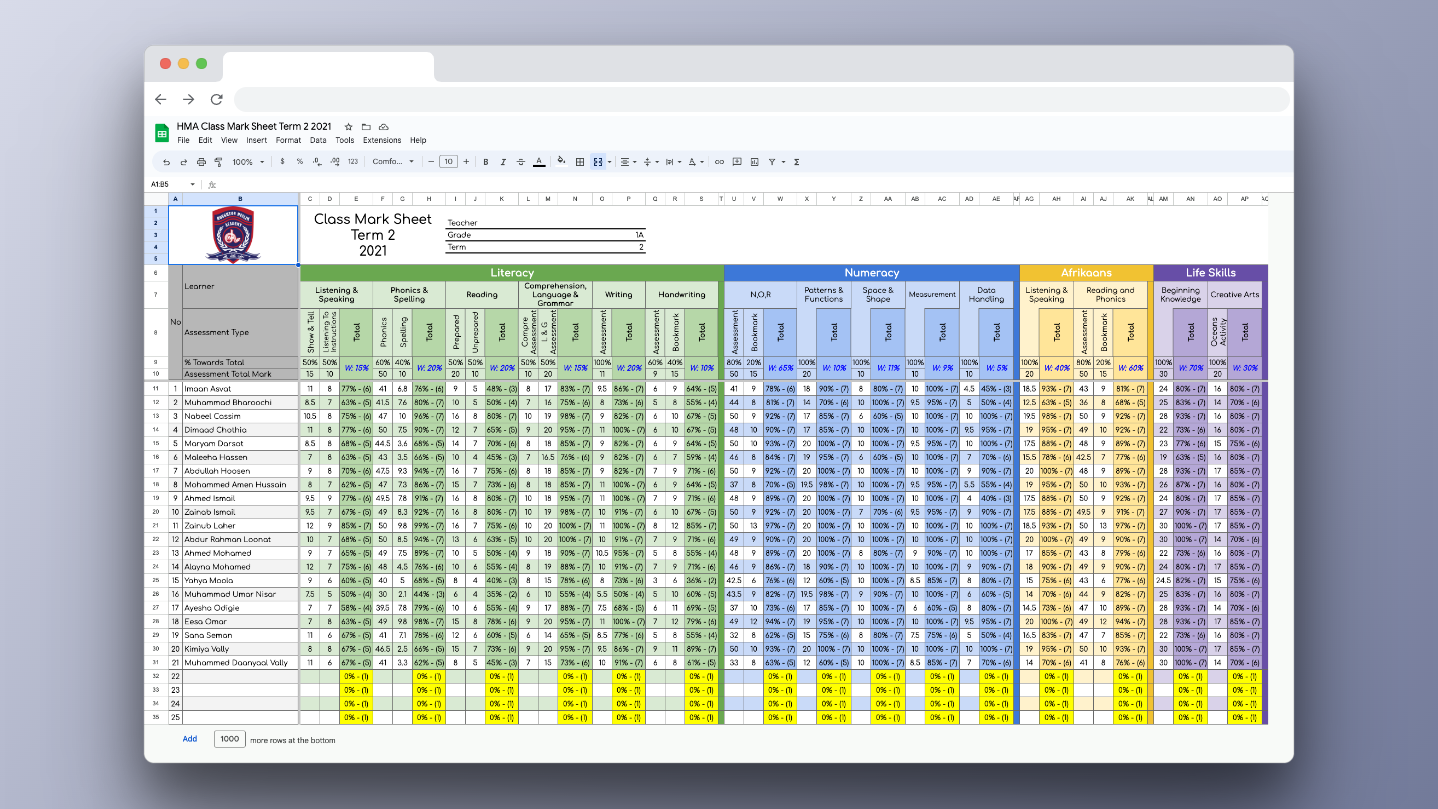1438x809 pixels.
Task: Activate the paint format tool
Action: pos(218,162)
